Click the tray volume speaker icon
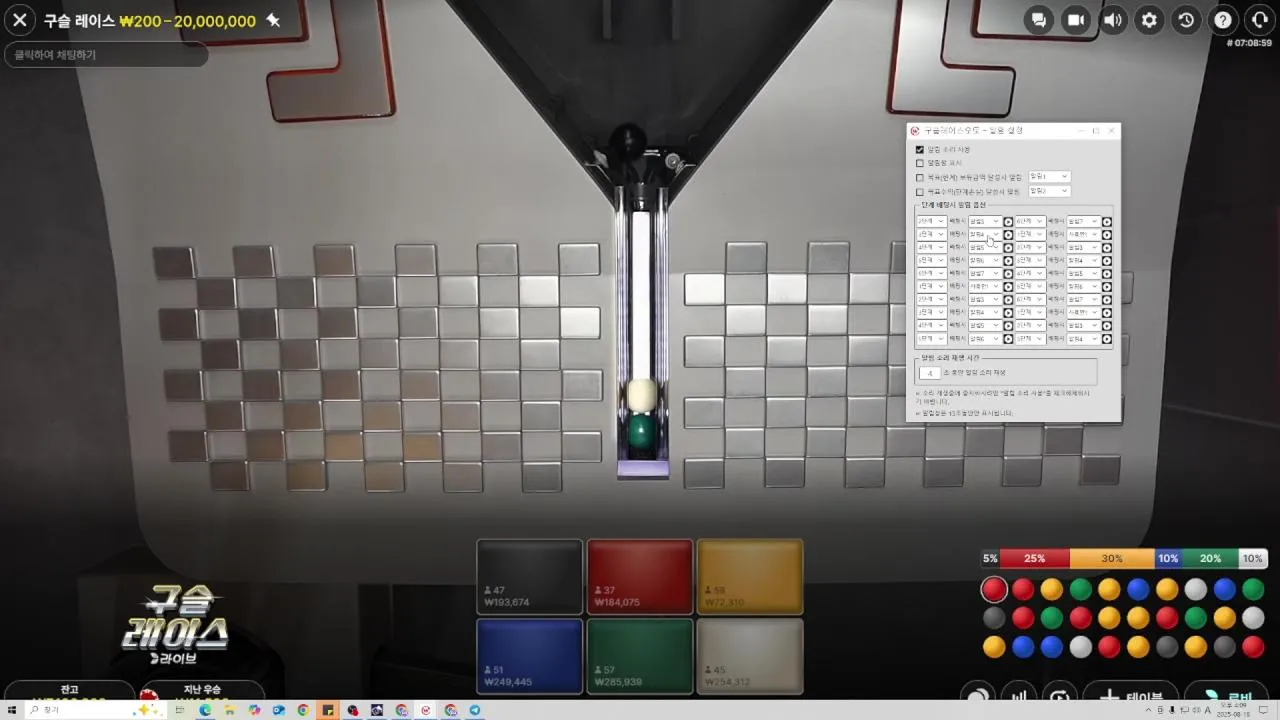 [1197, 710]
